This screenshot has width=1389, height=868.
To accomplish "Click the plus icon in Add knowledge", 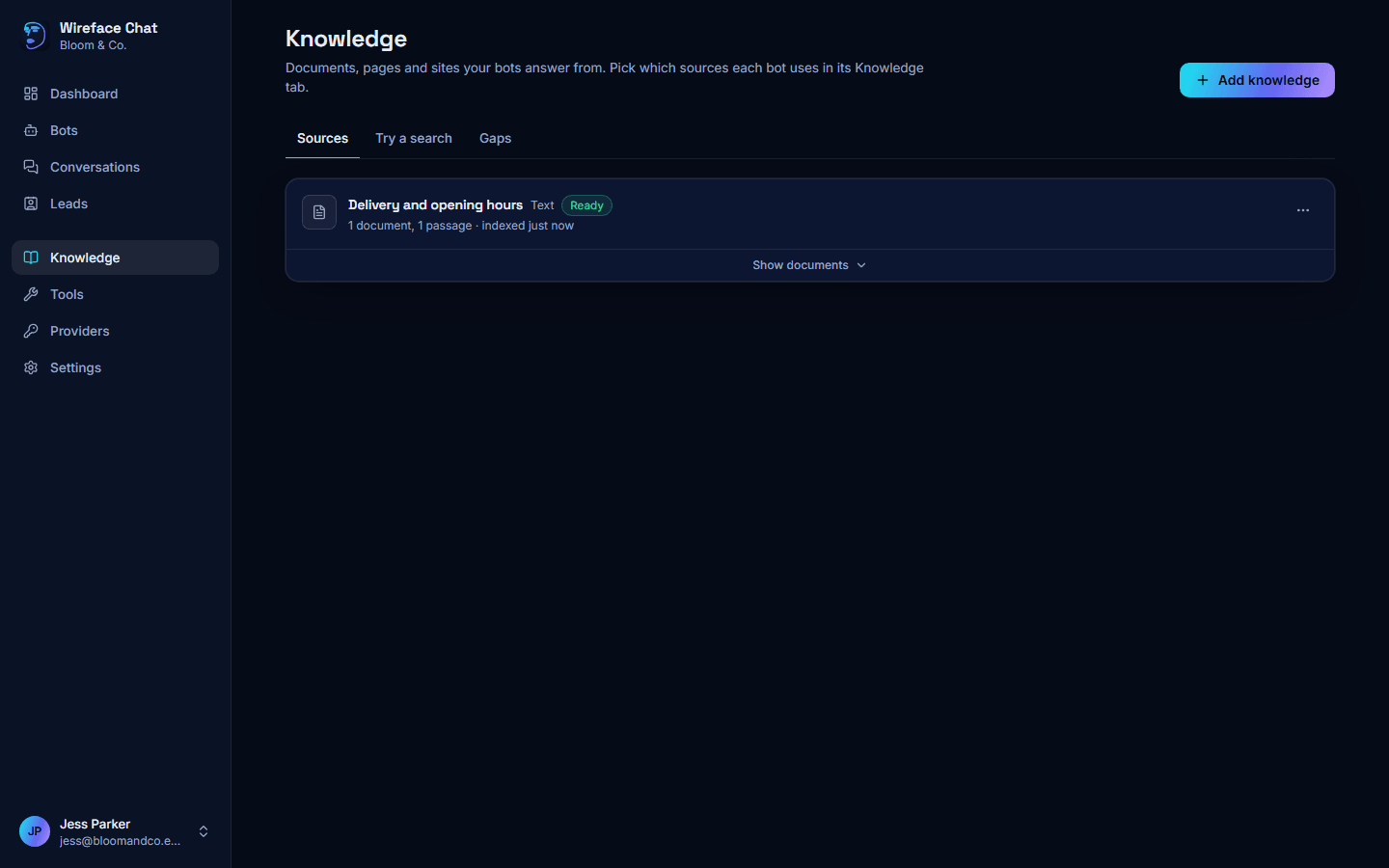I will coord(1203,80).
